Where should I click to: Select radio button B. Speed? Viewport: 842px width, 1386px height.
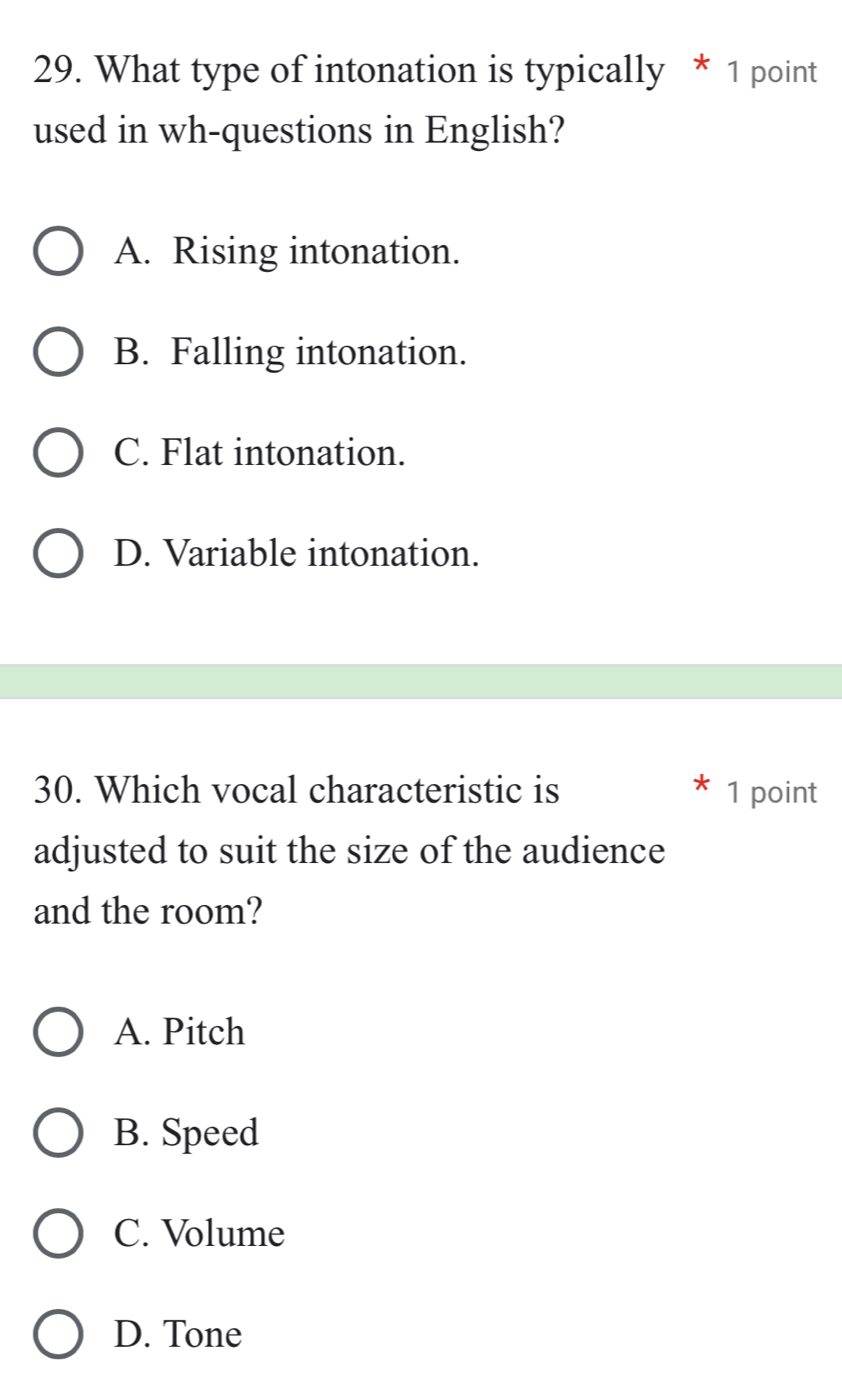60,1134
